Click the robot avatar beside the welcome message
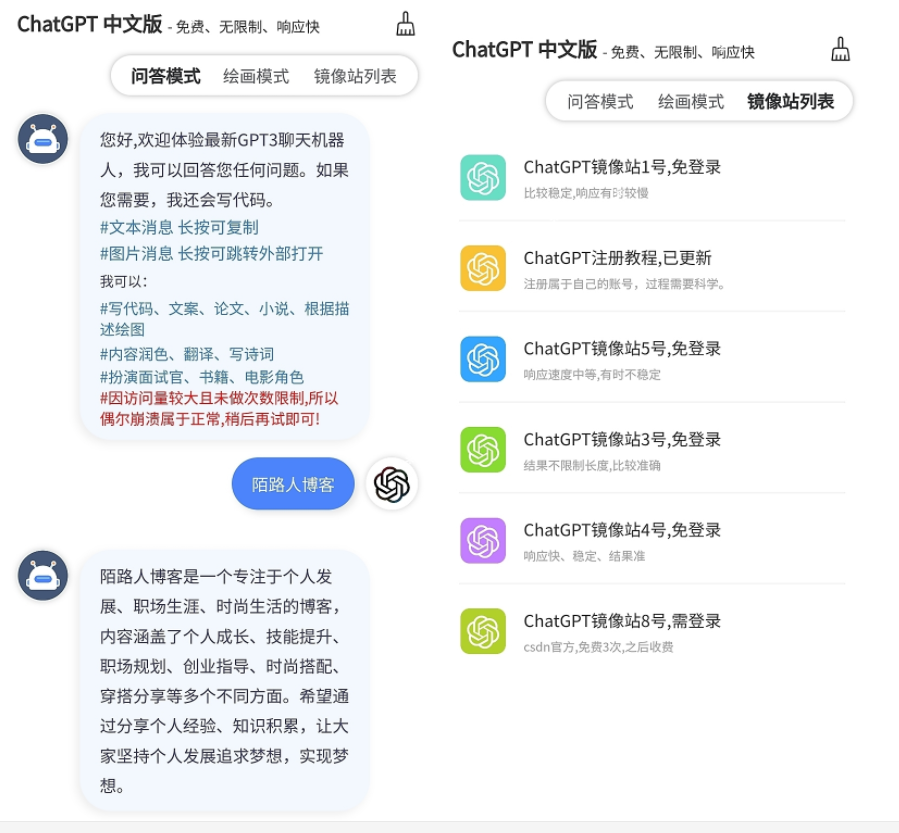899x833 pixels. pos(43,139)
